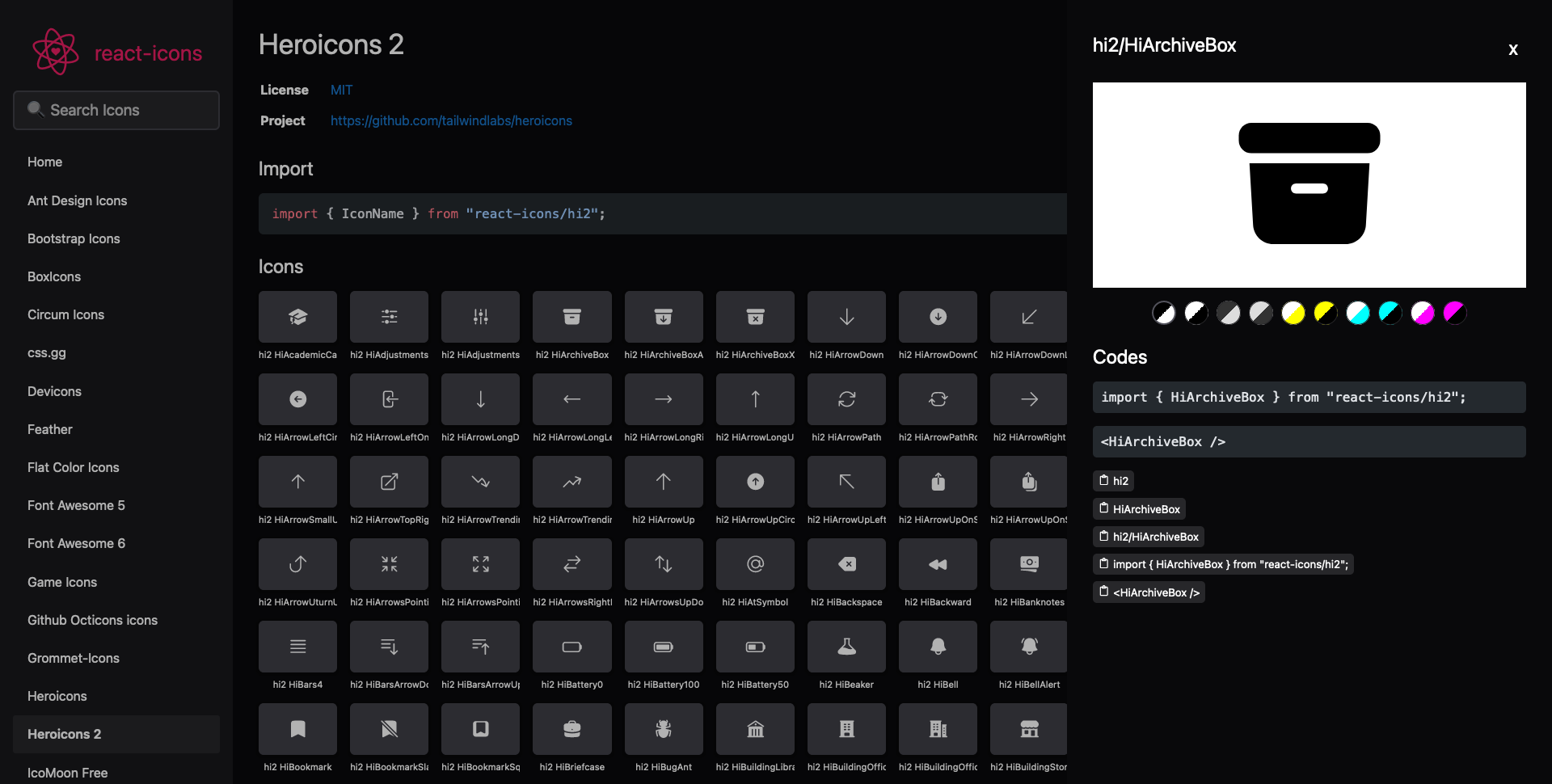Copy the HiArchiveBox JSX snippet
Screen dimensions: 1552x784
point(1149,592)
